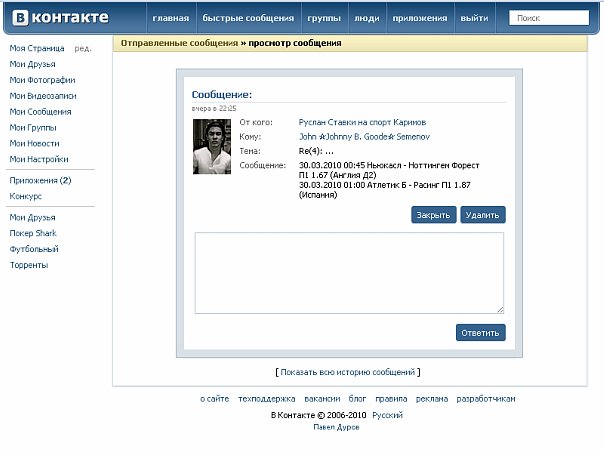Open быстрые сообщения in top menu

click(248, 18)
